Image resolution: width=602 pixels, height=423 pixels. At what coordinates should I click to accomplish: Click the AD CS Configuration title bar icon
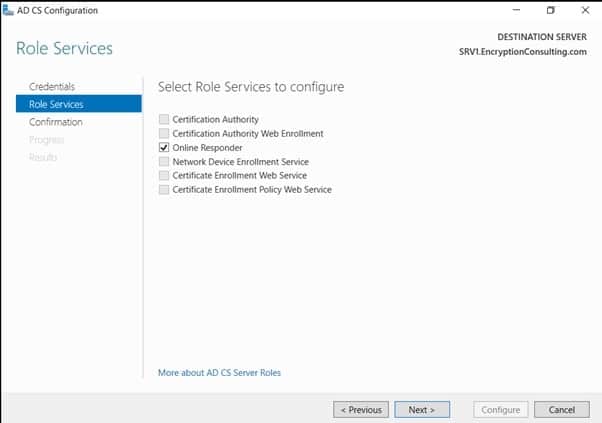click(x=9, y=10)
